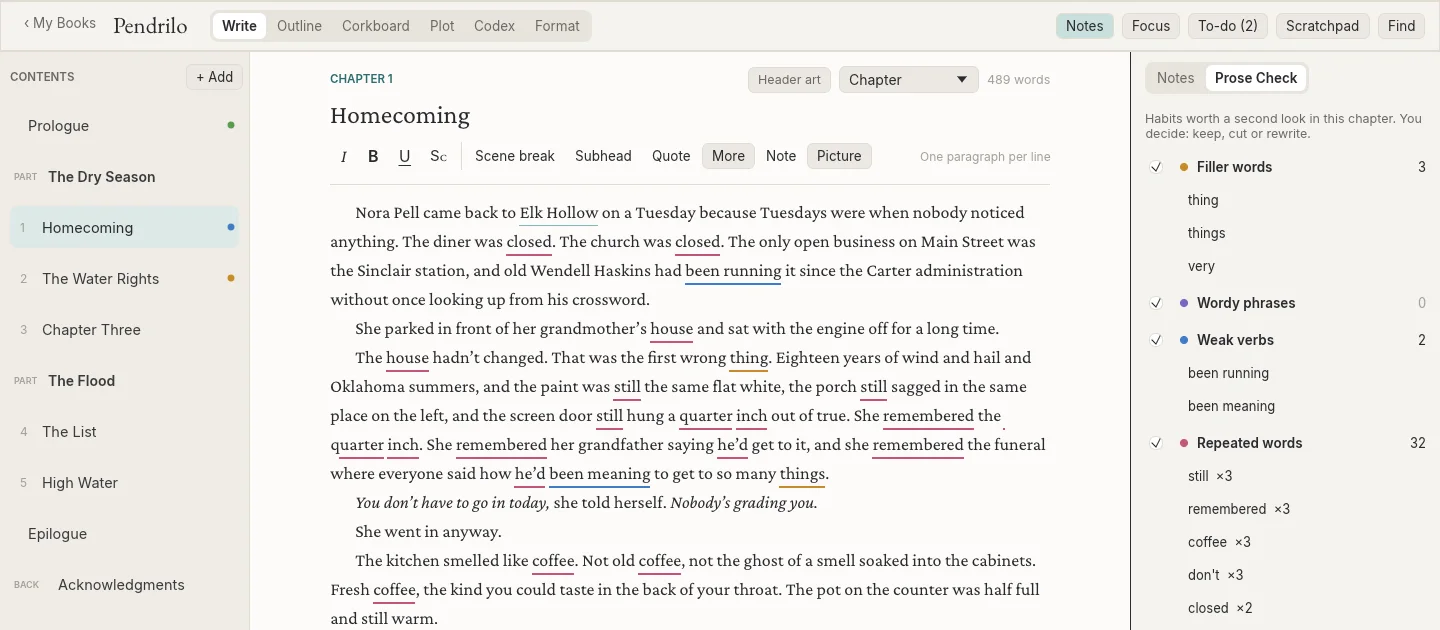Apply small caps (Sc) formatting

pyautogui.click(x=438, y=156)
